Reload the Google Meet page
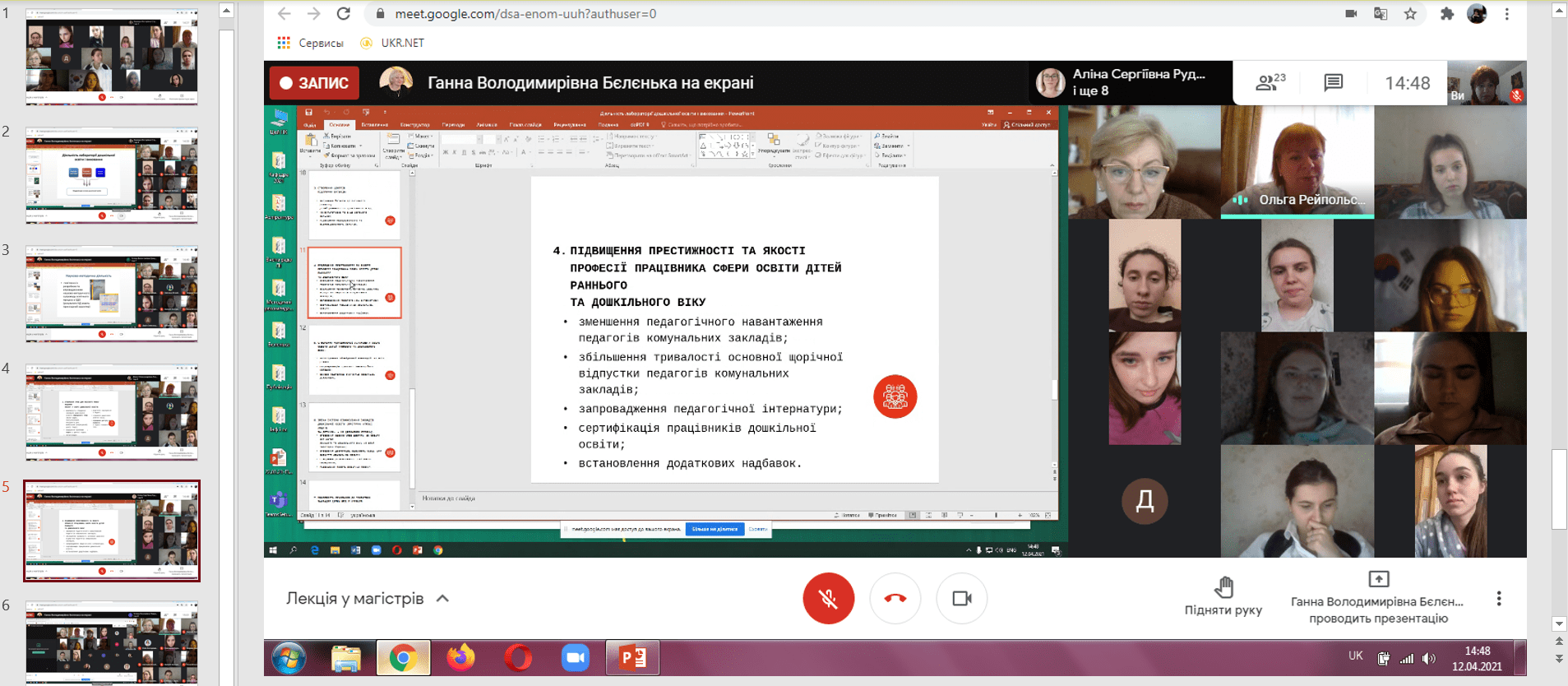Viewport: 1568px width, 686px height. coord(344,14)
